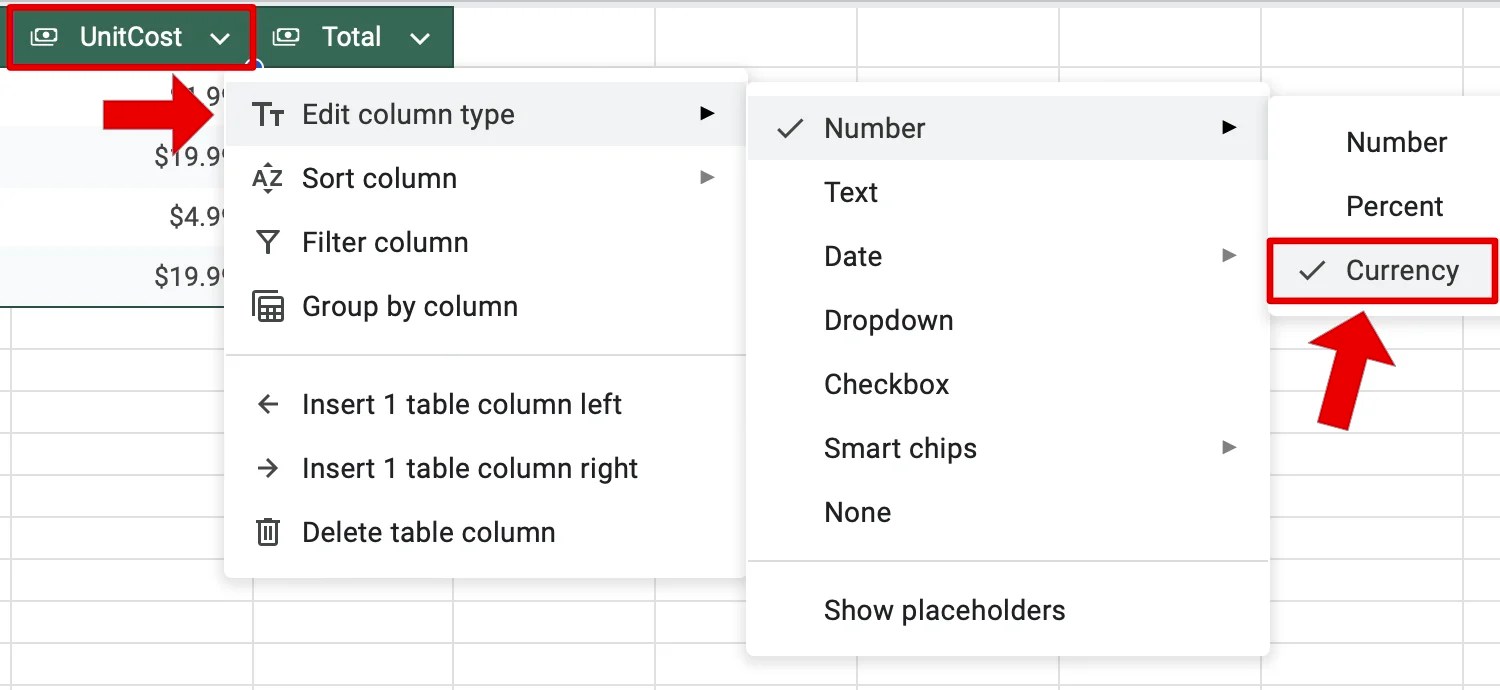Click the Tt icon beside Edit column type
The image size is (1500, 690).
tap(268, 114)
